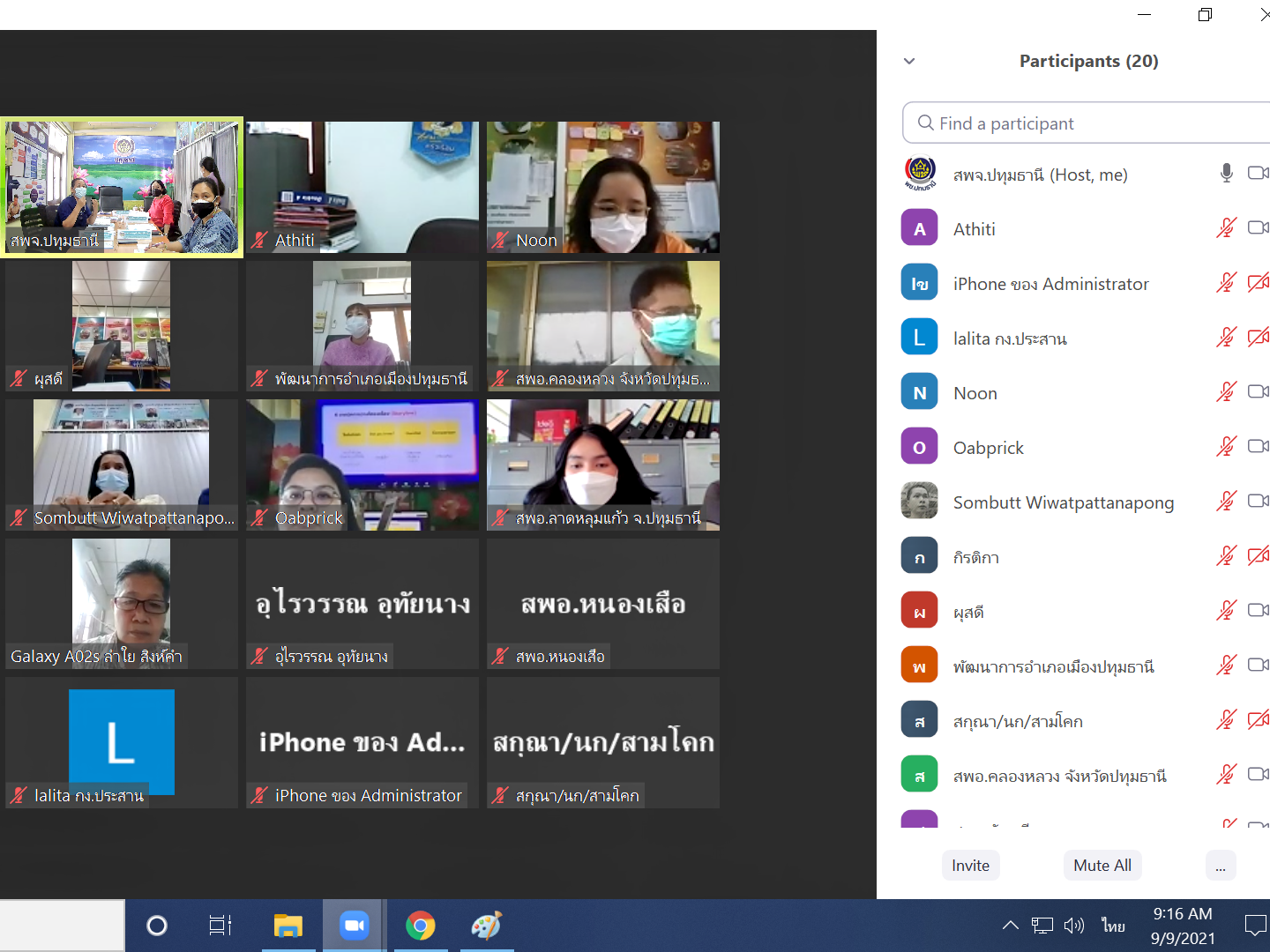
Task: Click participant name พัฒนาการอำเภอเมืองปทุมธานี in list
Action: (1054, 666)
